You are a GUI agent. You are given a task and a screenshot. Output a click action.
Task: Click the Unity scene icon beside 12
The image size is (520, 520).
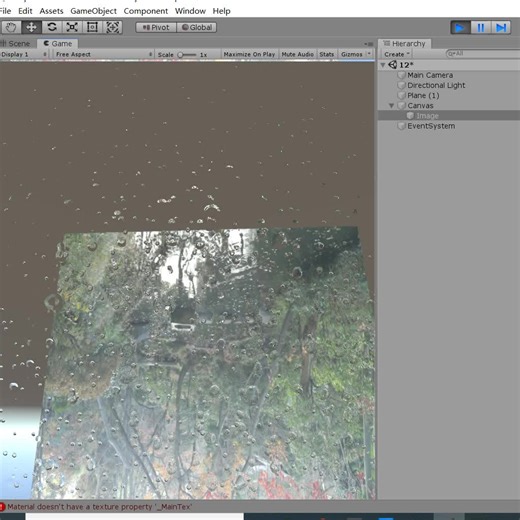tap(393, 65)
